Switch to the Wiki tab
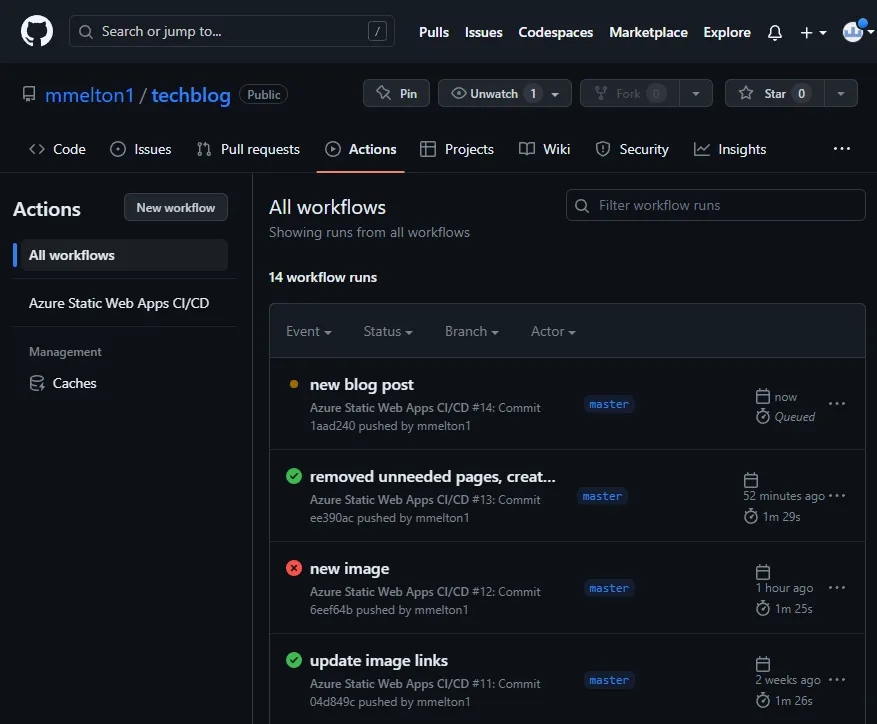 tap(544, 149)
